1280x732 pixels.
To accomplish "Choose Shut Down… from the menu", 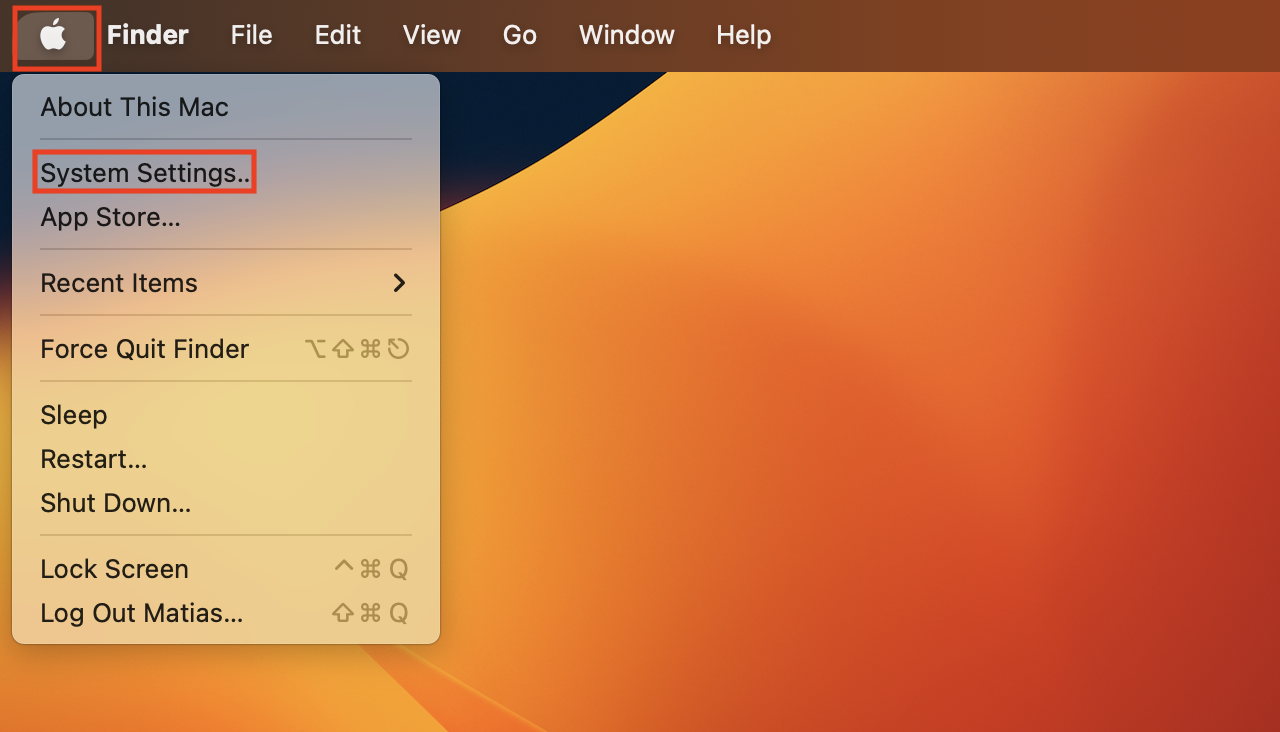I will coord(115,503).
